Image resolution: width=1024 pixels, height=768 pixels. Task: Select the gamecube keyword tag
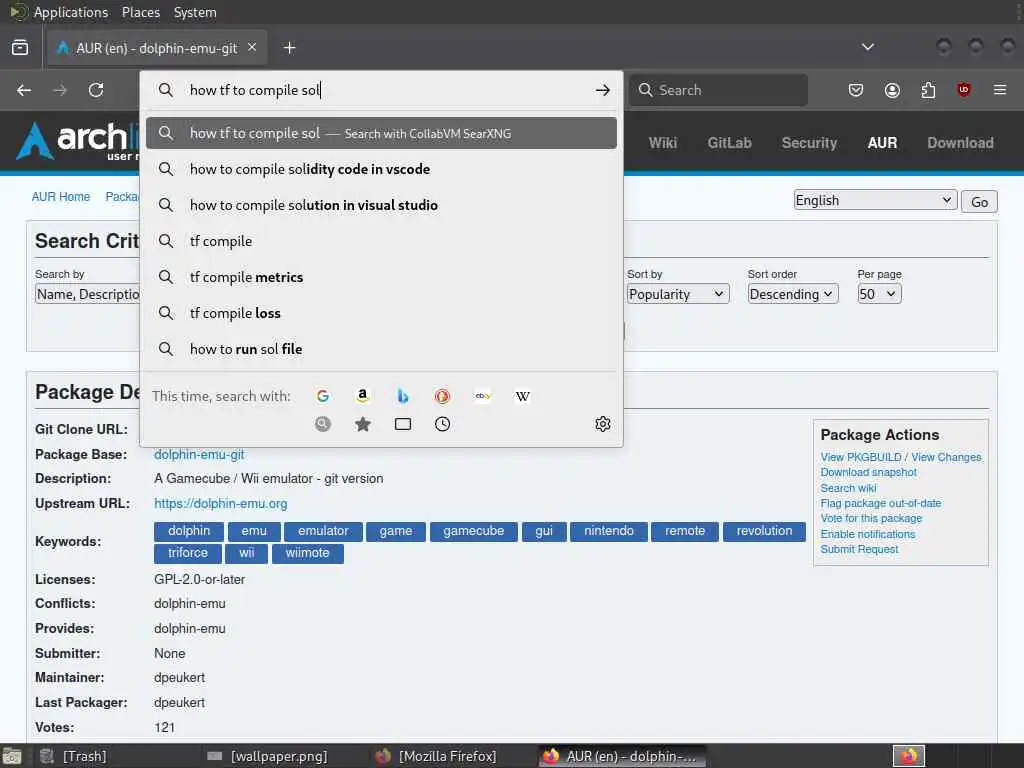coord(473,532)
